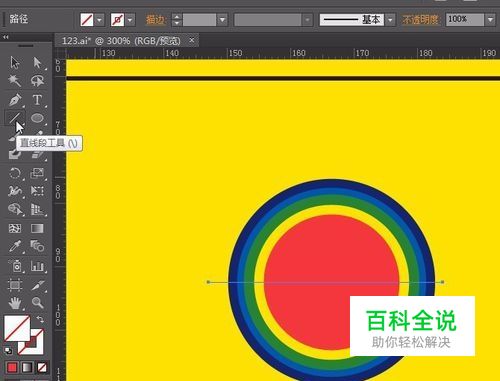Viewport: 500px width, 381px height.
Task: Select the Selection tool black arrow
Action: click(15, 63)
